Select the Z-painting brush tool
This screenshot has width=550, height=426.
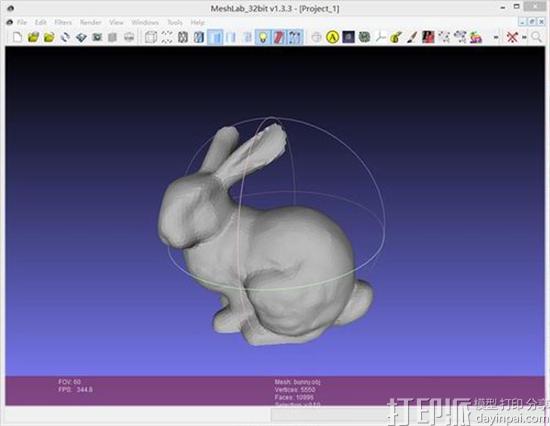[412, 37]
